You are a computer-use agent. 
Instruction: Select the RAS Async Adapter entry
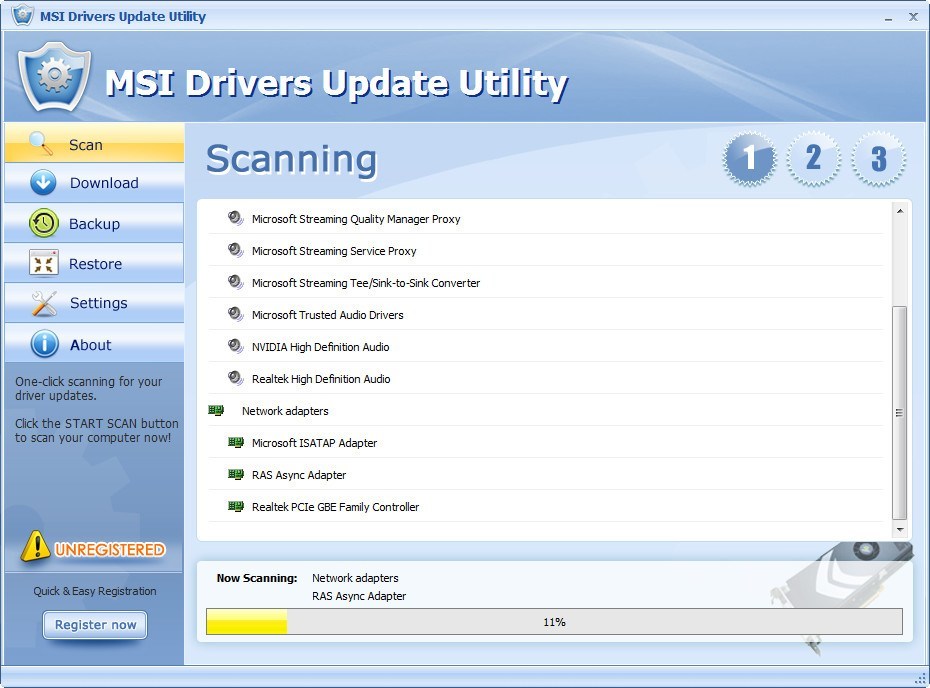coord(298,475)
